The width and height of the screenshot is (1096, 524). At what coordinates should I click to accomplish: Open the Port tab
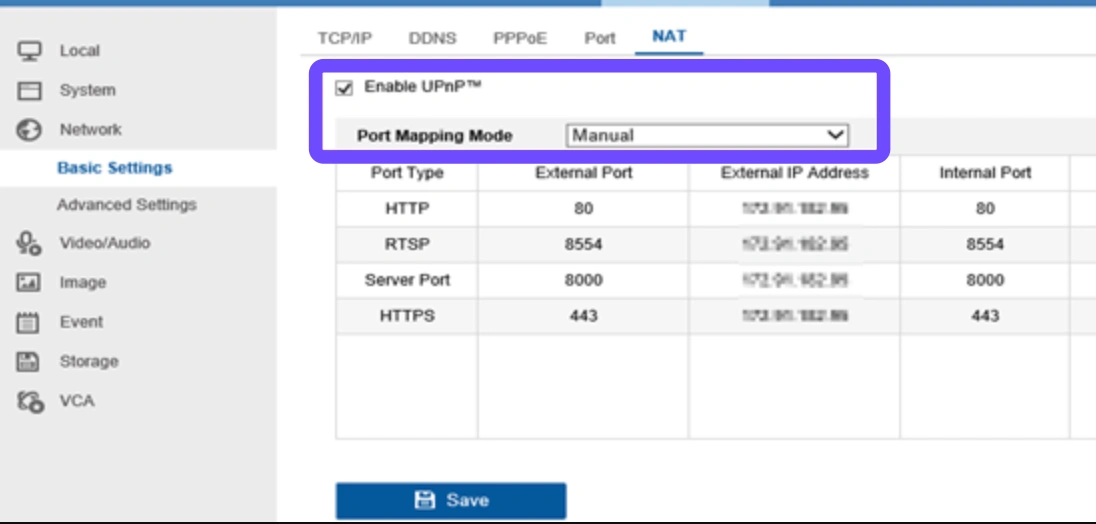[x=600, y=38]
